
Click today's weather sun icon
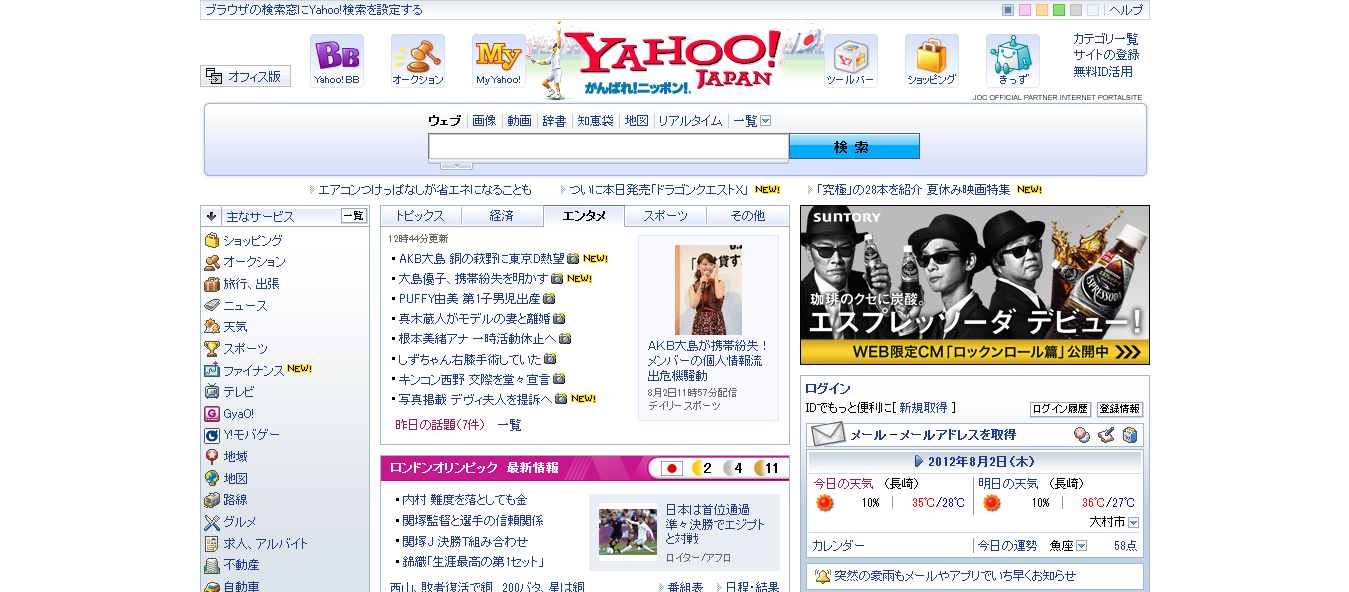824,503
